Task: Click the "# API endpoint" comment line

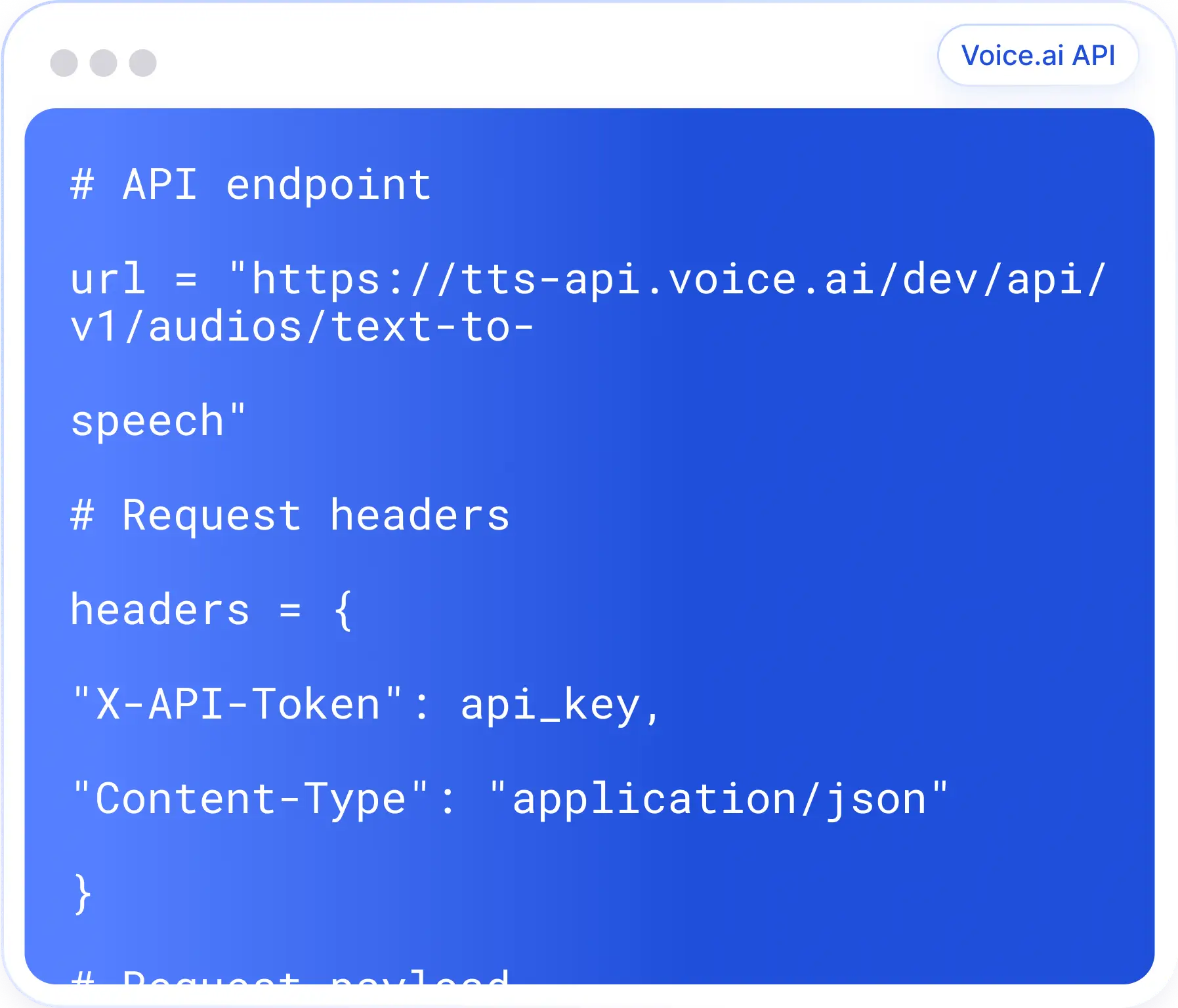Action: 251,184
